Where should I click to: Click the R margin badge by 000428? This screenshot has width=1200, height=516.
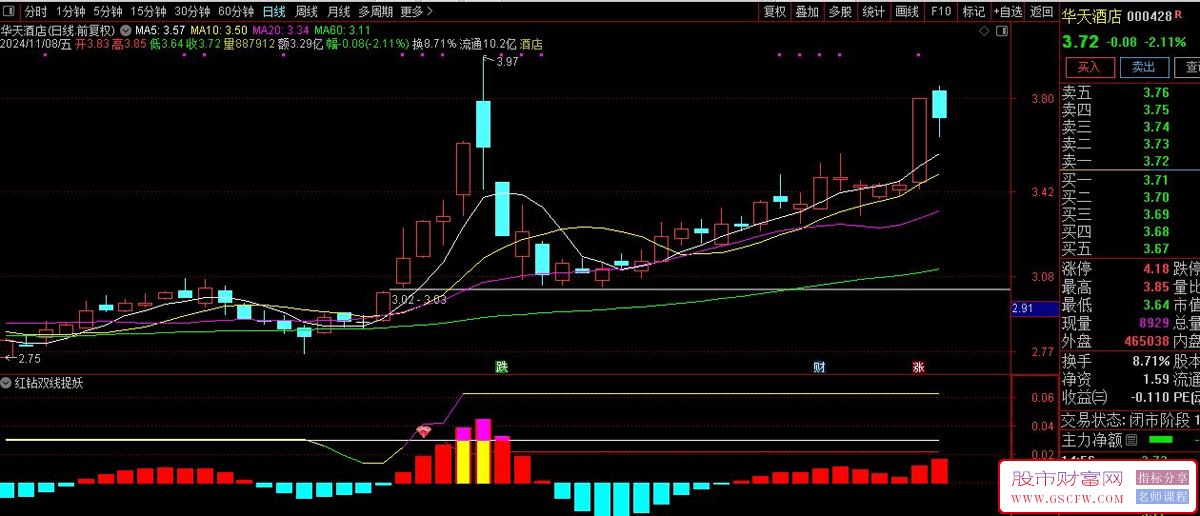tap(1178, 14)
